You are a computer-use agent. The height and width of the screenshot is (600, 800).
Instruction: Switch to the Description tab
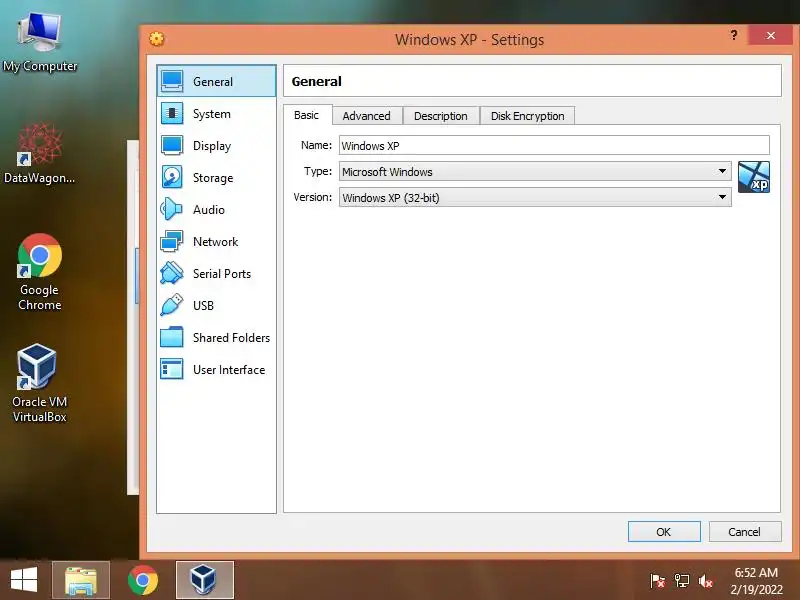[x=441, y=116]
